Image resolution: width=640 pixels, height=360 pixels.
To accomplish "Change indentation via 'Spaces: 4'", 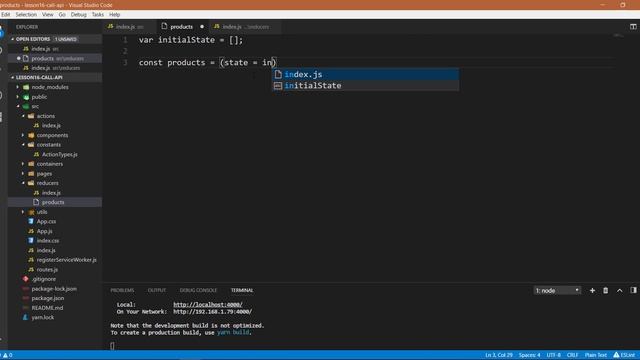I will (x=529, y=355).
